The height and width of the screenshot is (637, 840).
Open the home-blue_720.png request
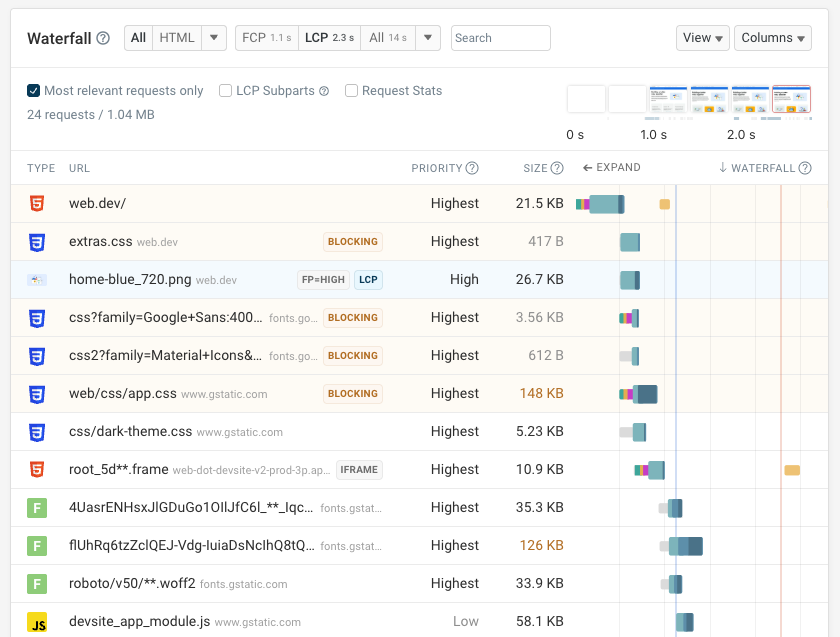click(131, 279)
